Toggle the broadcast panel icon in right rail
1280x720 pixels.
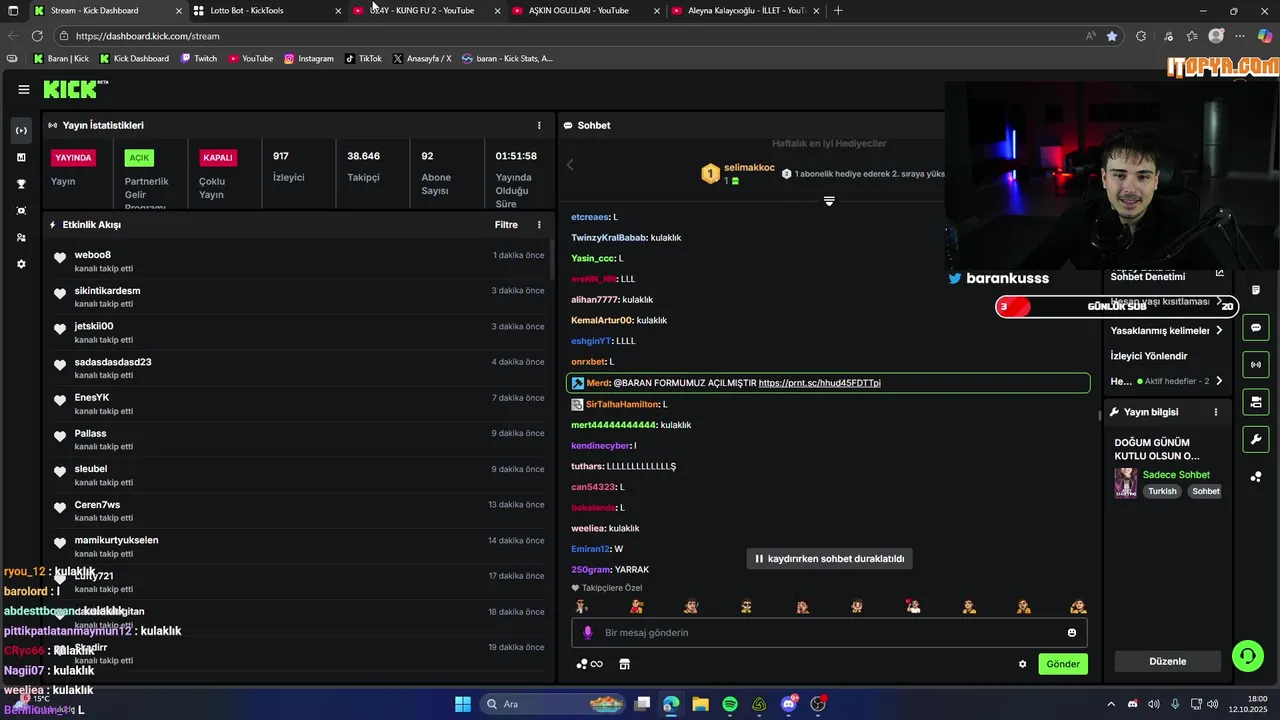point(1256,364)
